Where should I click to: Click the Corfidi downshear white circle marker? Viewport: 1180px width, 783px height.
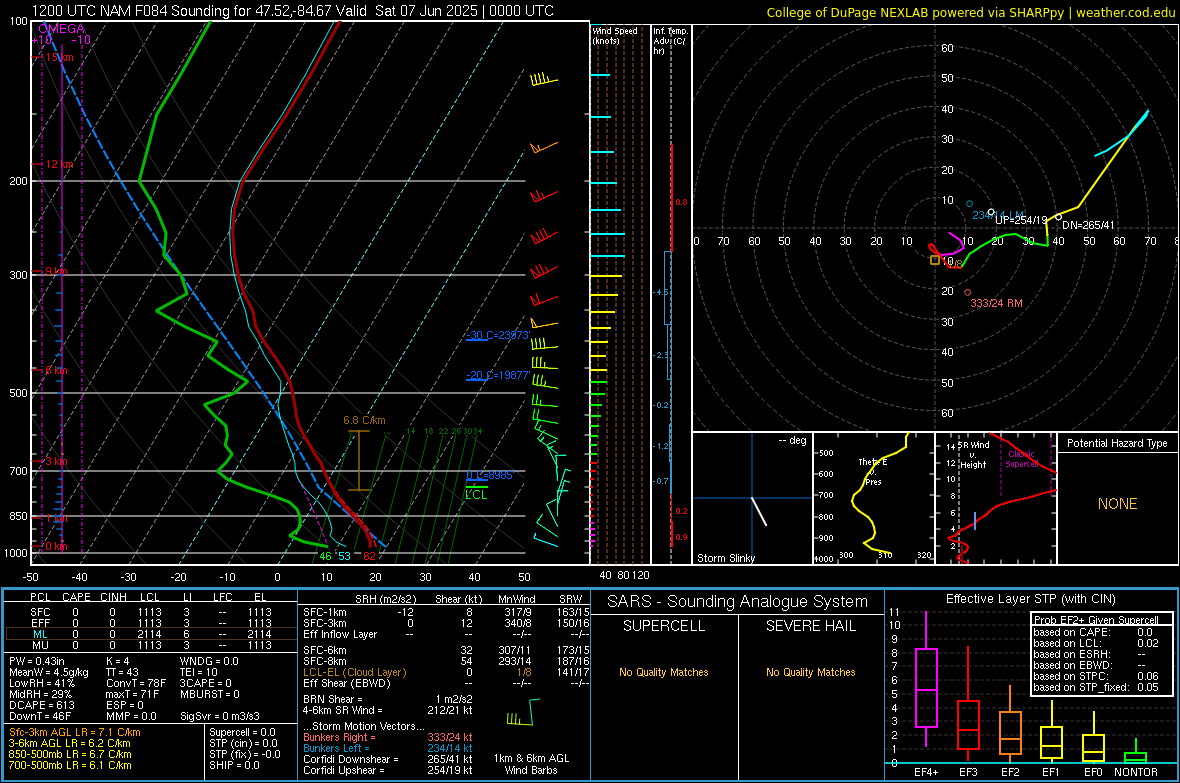1058,218
